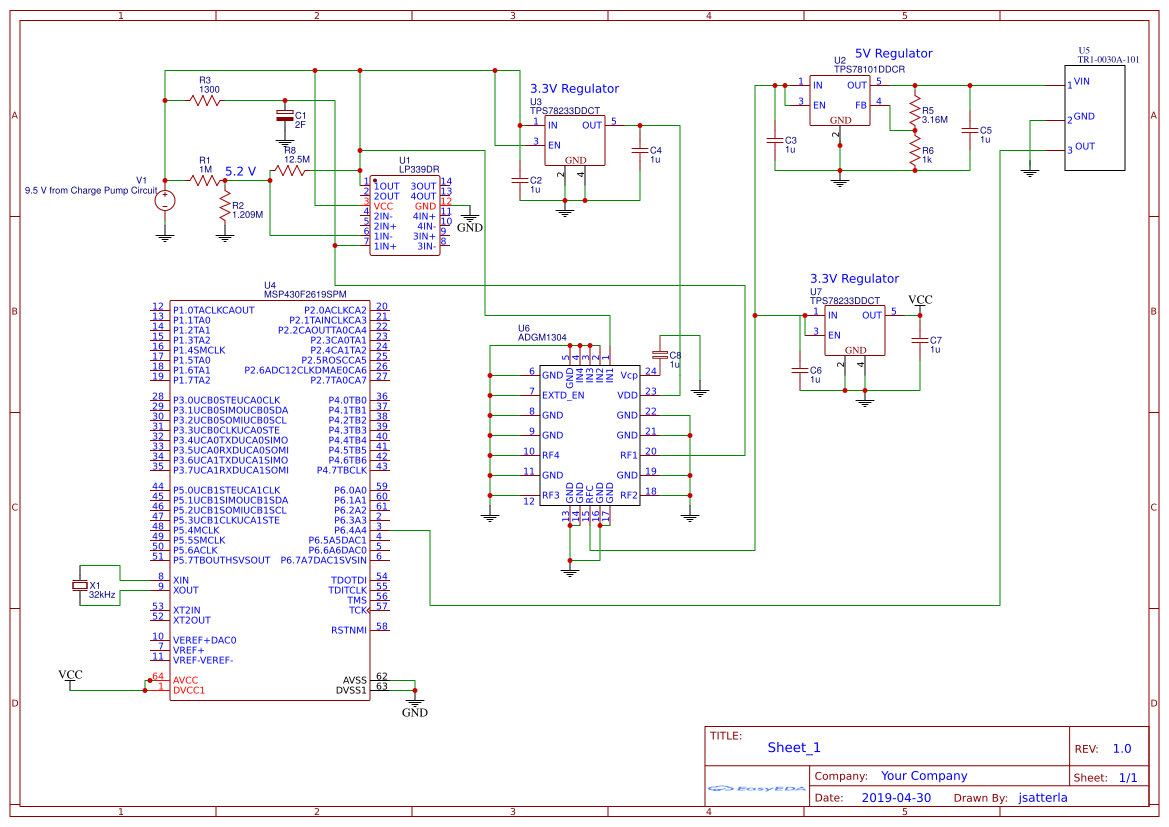Select the date 2019-04-30 field
Screen dimensions: 1169x827
[895, 798]
